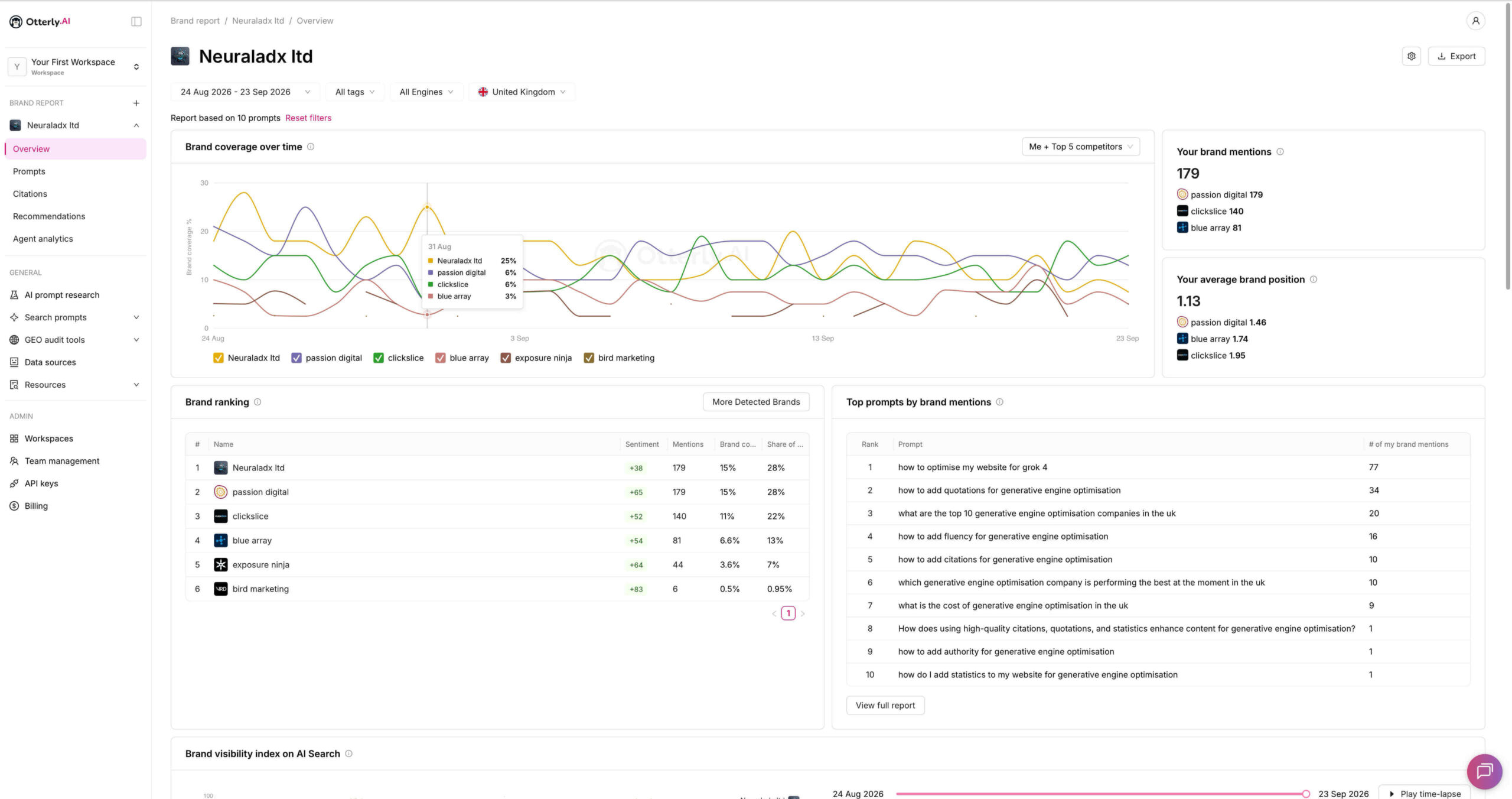
Task: Click the time-lapse slider handle
Action: (x=1305, y=794)
